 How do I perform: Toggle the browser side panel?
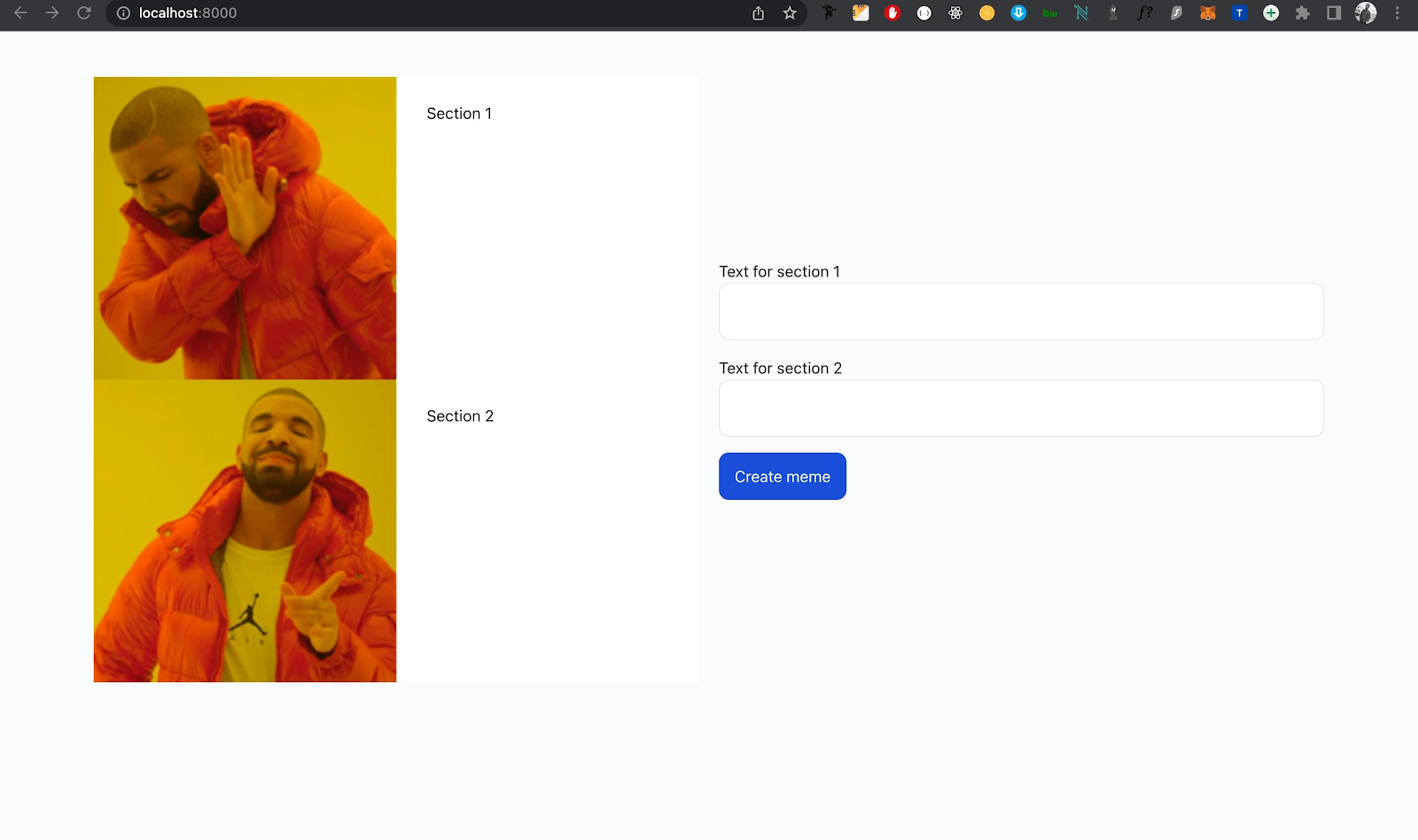pos(1334,13)
